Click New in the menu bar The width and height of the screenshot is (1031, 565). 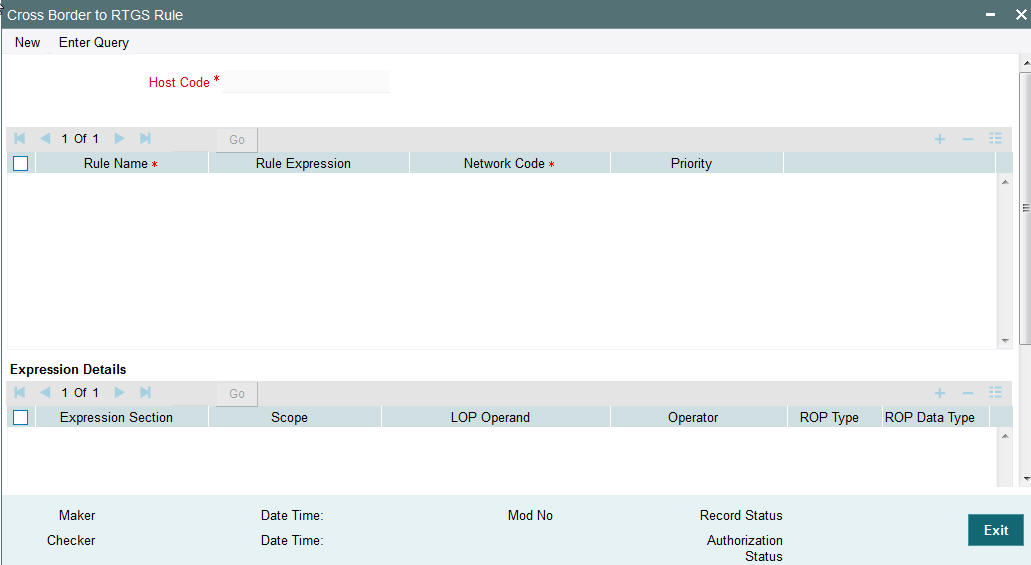coord(28,42)
